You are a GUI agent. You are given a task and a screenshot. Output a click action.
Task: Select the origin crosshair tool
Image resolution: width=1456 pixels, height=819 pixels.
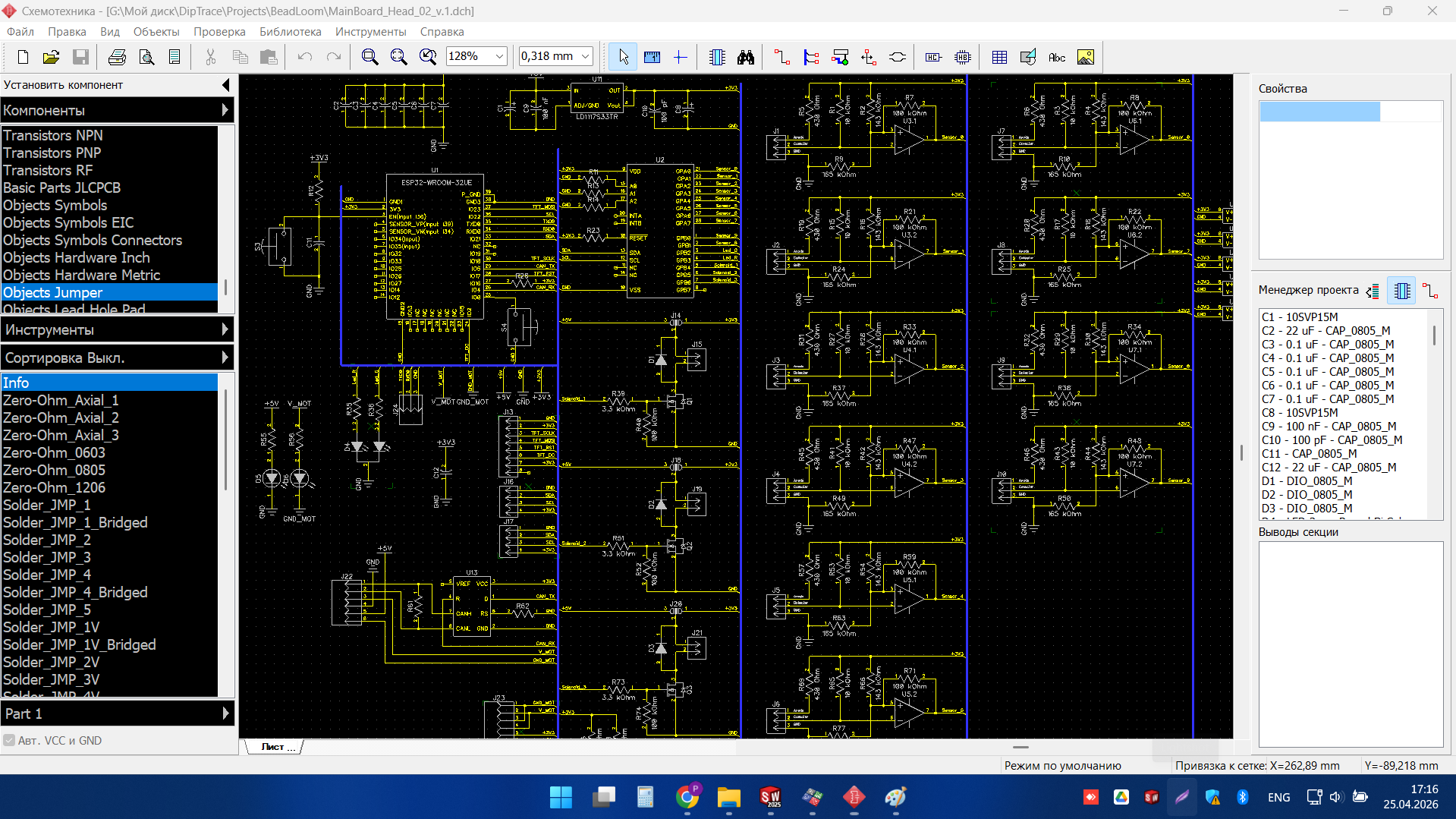point(681,57)
